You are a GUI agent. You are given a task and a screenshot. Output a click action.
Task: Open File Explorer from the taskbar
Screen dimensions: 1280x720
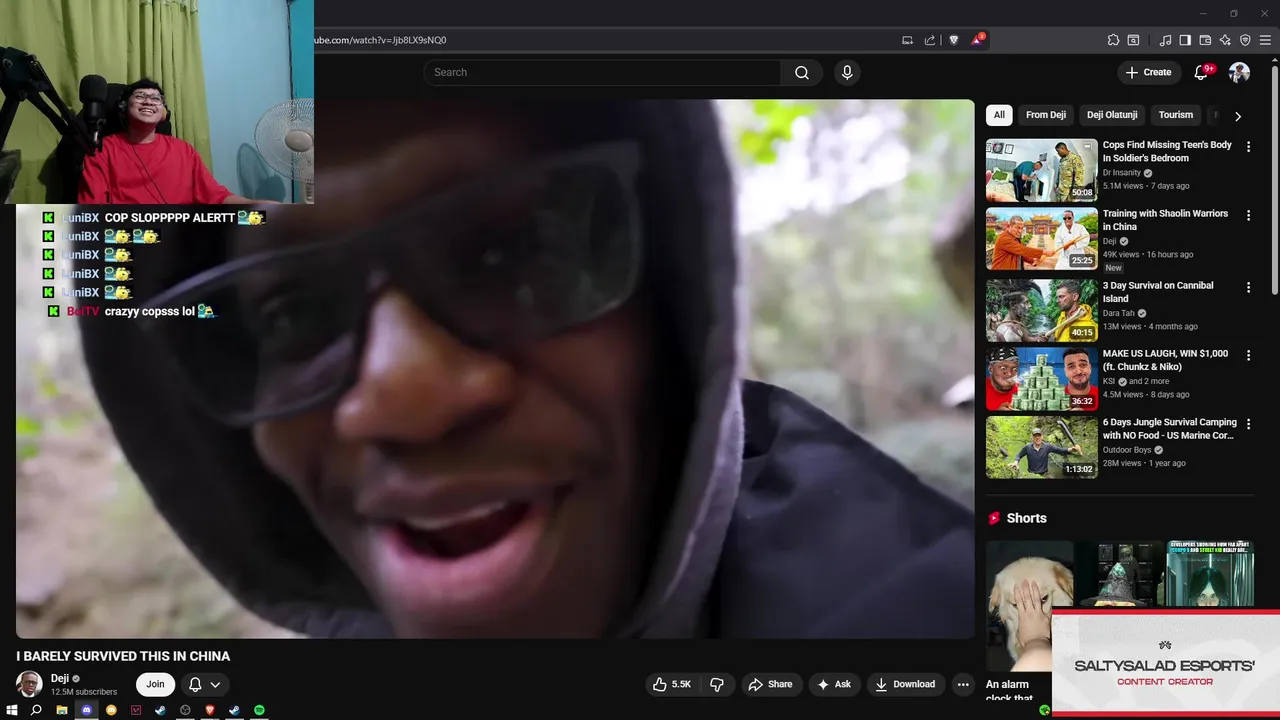tap(62, 710)
